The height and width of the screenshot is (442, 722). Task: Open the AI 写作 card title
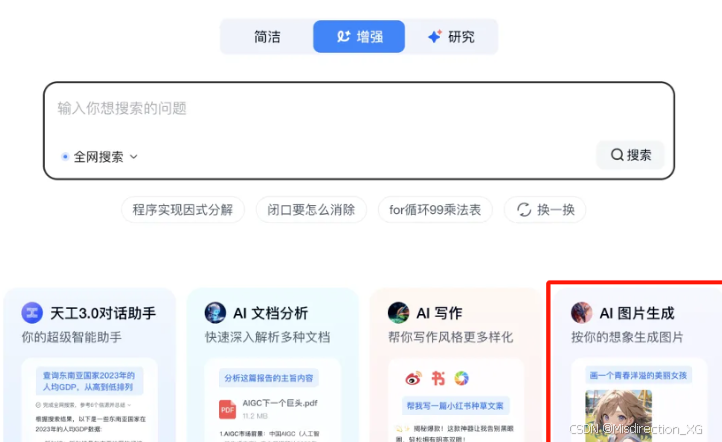439,314
